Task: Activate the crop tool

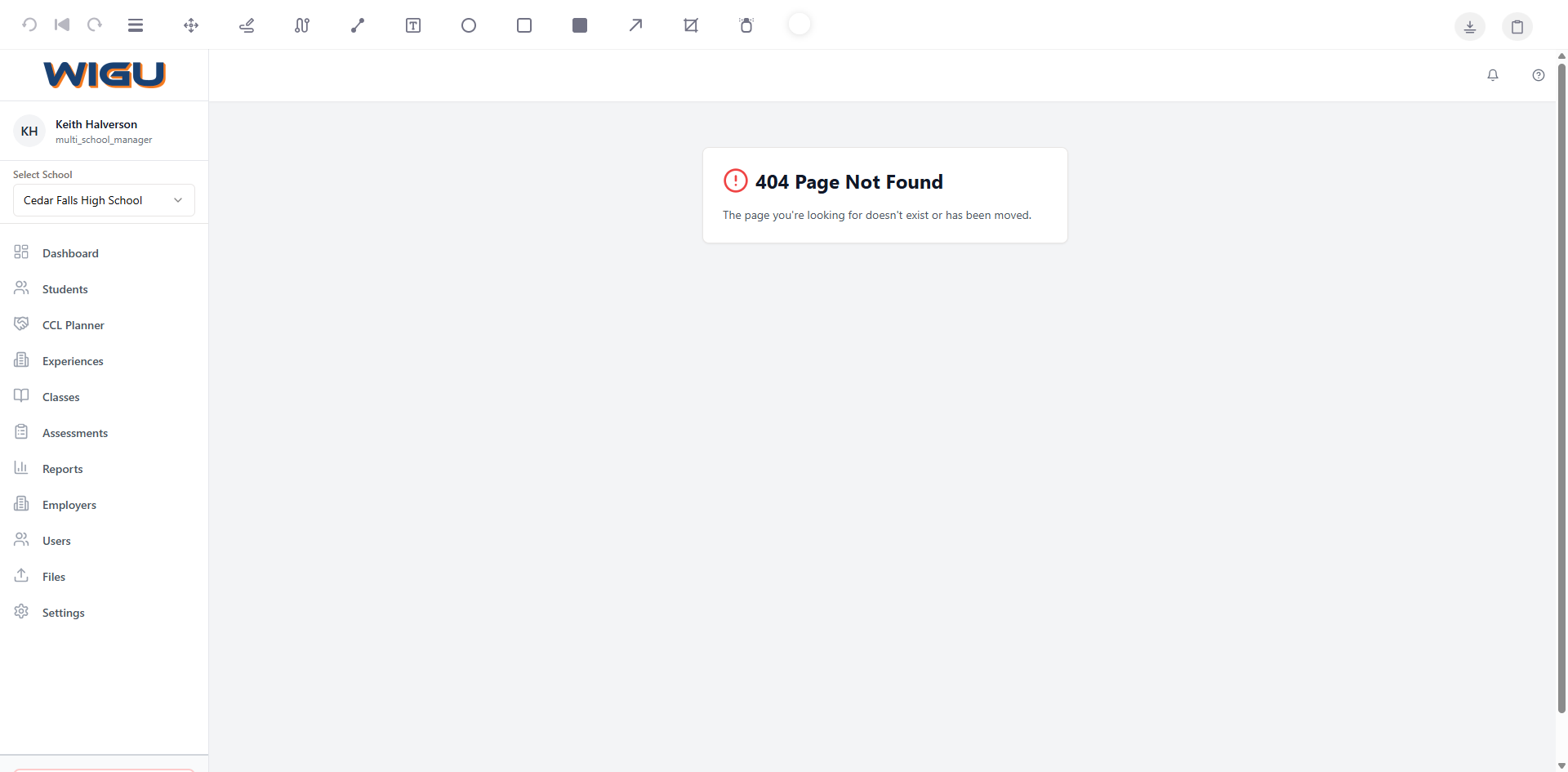Action: pos(691,25)
